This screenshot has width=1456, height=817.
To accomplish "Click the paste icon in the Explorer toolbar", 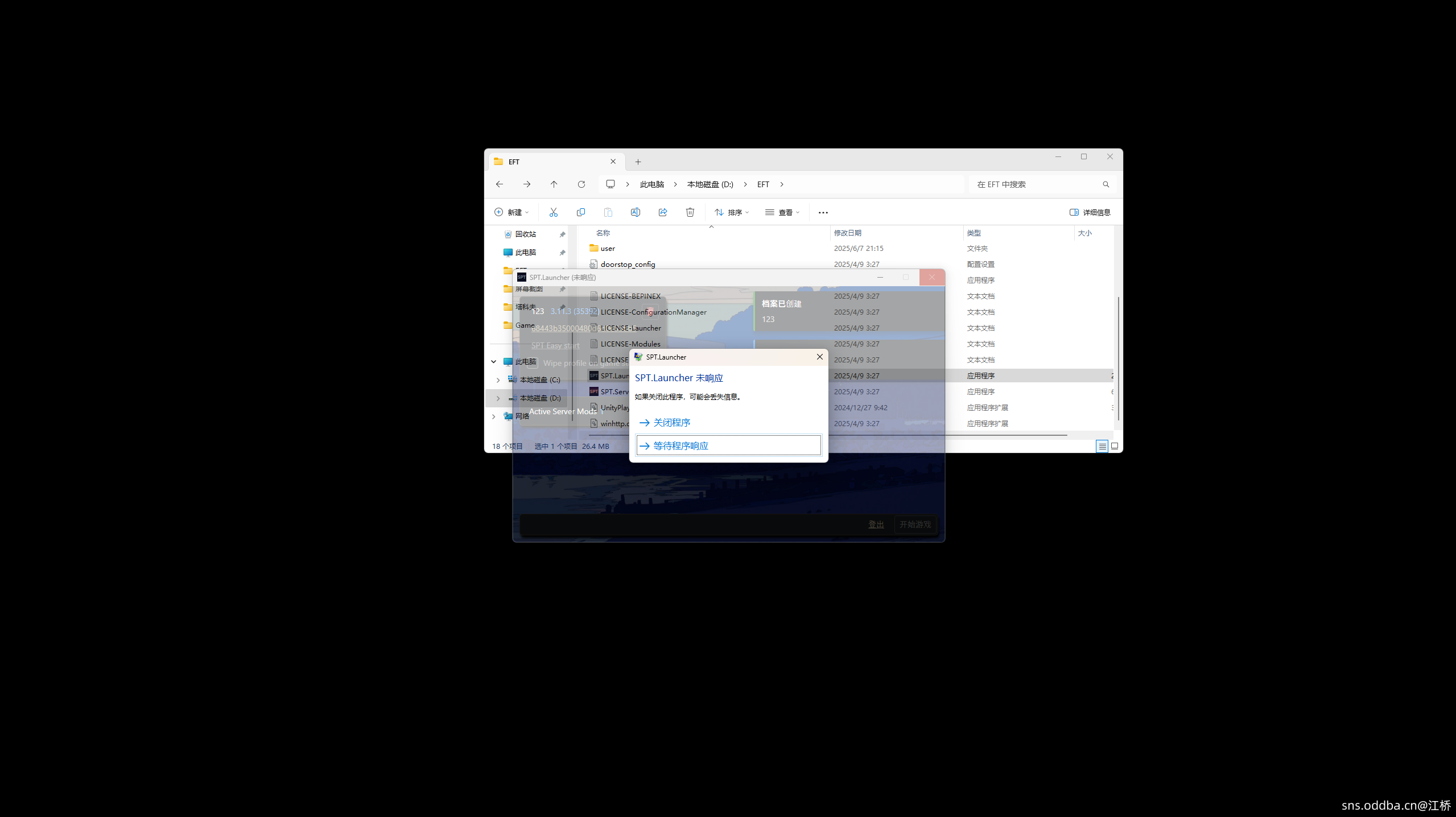I will pos(608,212).
